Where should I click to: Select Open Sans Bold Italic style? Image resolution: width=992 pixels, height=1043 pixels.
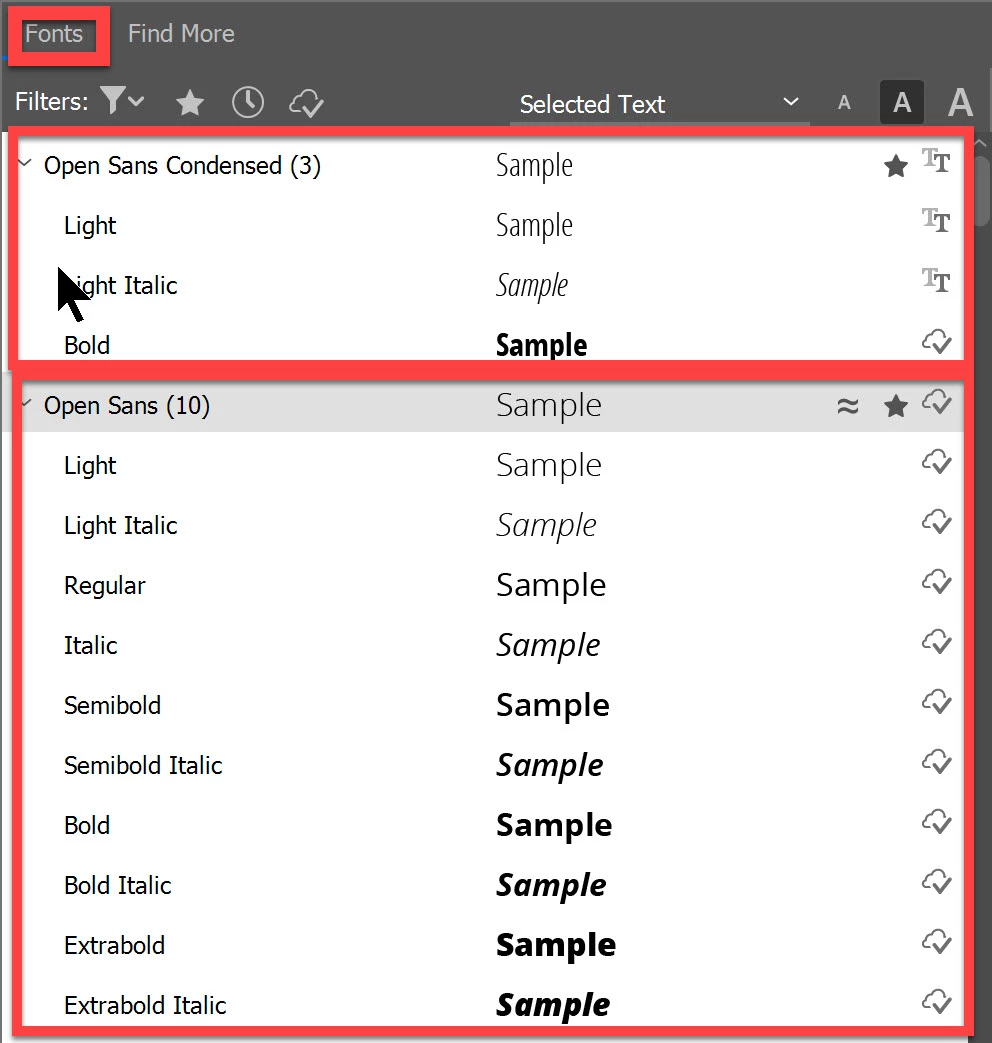[x=118, y=885]
